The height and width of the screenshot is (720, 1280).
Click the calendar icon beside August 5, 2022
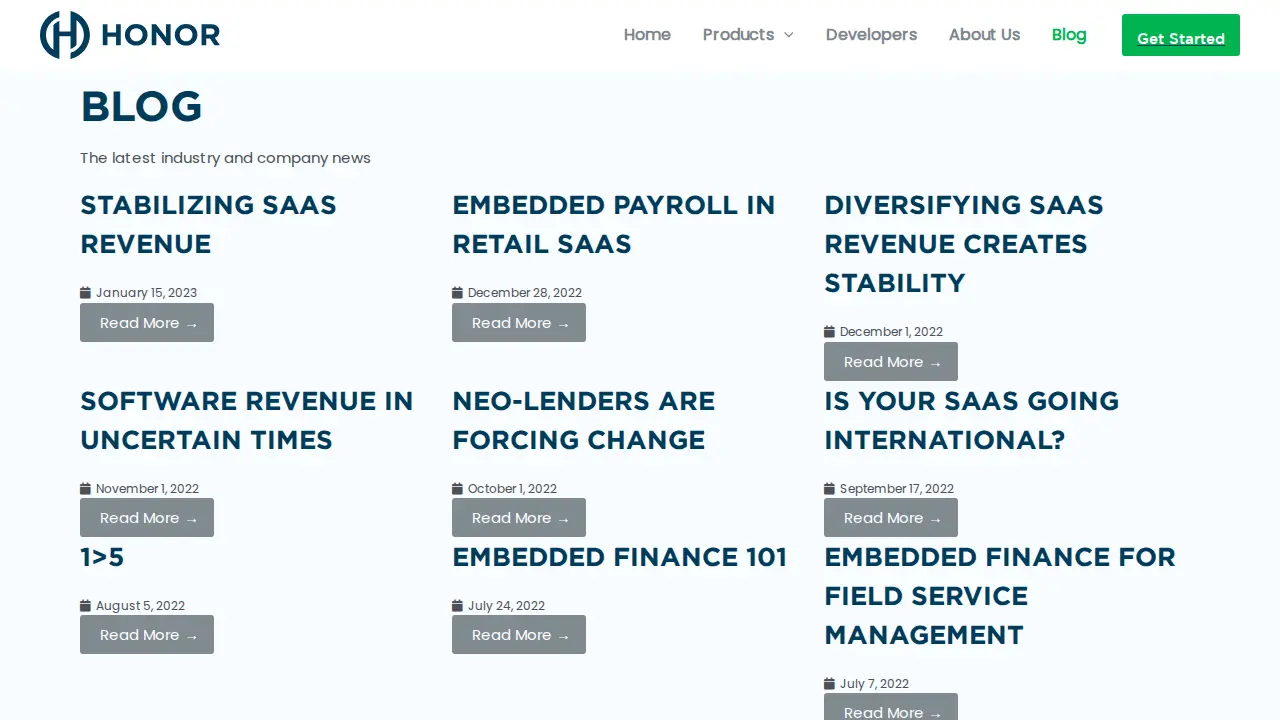pyautogui.click(x=85, y=606)
